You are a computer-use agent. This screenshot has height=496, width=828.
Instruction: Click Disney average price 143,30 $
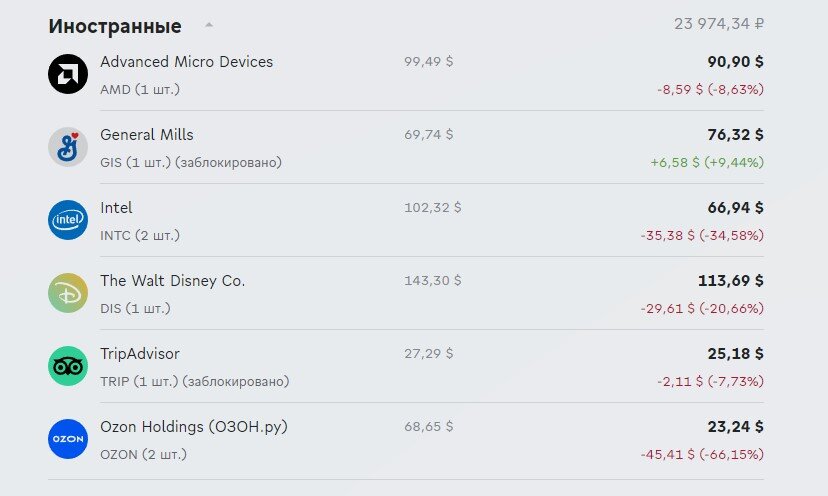point(432,280)
